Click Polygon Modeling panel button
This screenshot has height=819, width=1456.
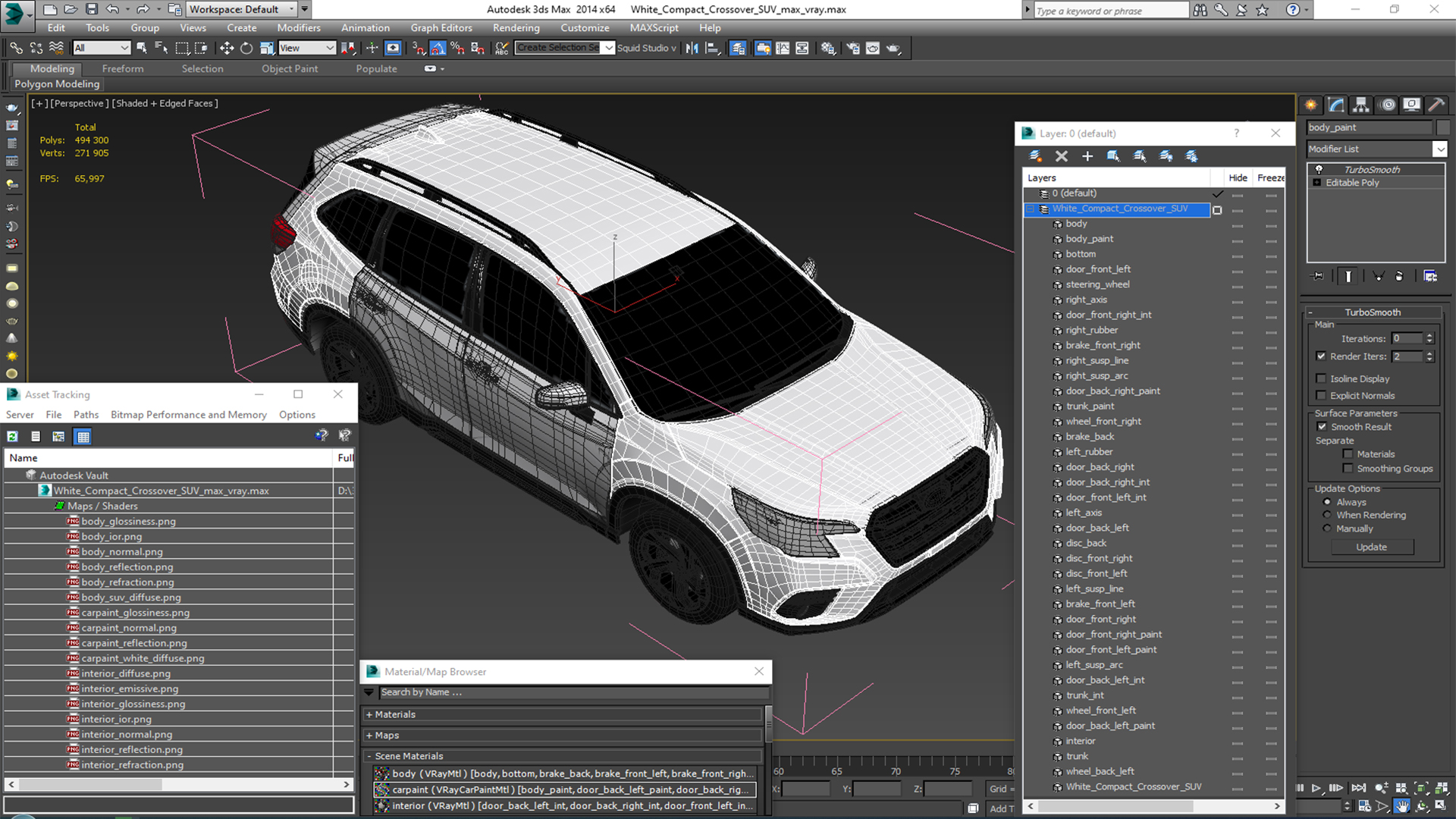pos(57,84)
